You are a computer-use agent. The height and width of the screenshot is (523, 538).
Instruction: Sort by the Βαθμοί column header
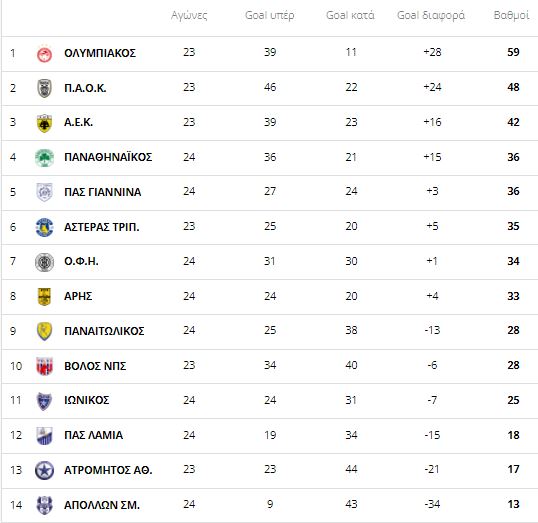tap(511, 15)
